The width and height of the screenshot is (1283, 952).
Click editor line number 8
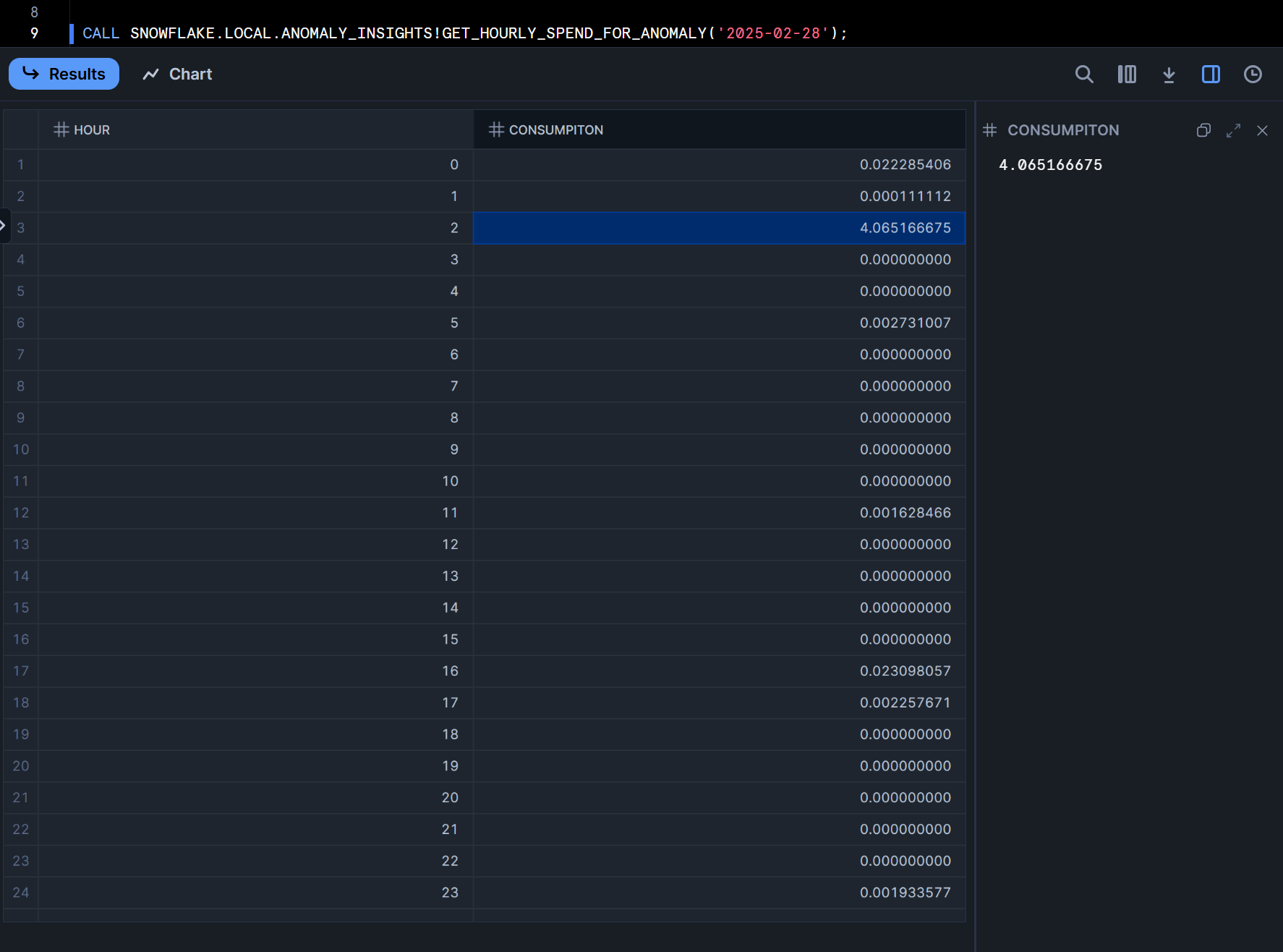pyautogui.click(x=34, y=12)
